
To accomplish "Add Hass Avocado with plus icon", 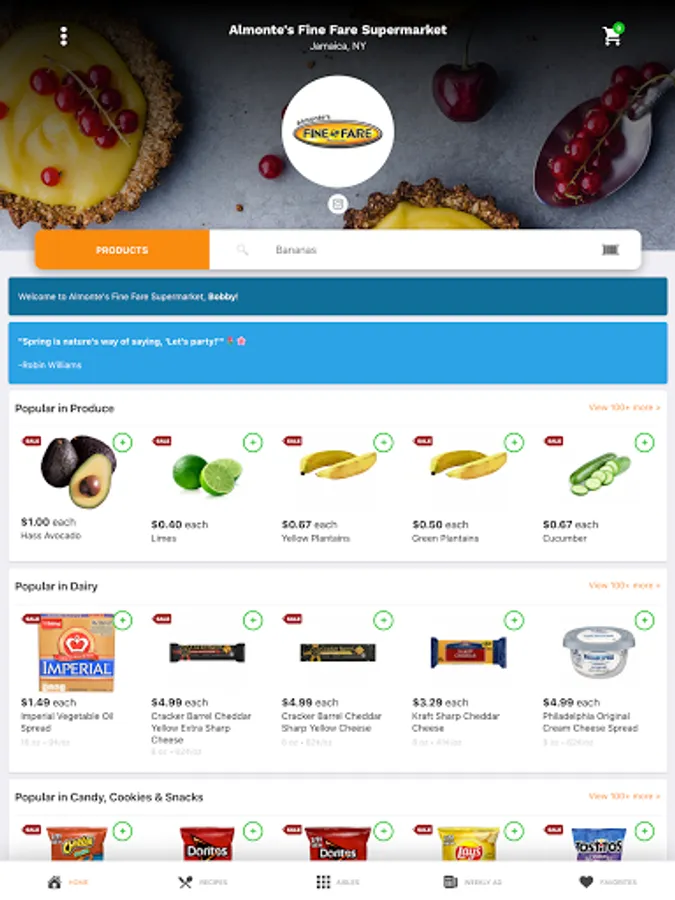I will click(122, 443).
